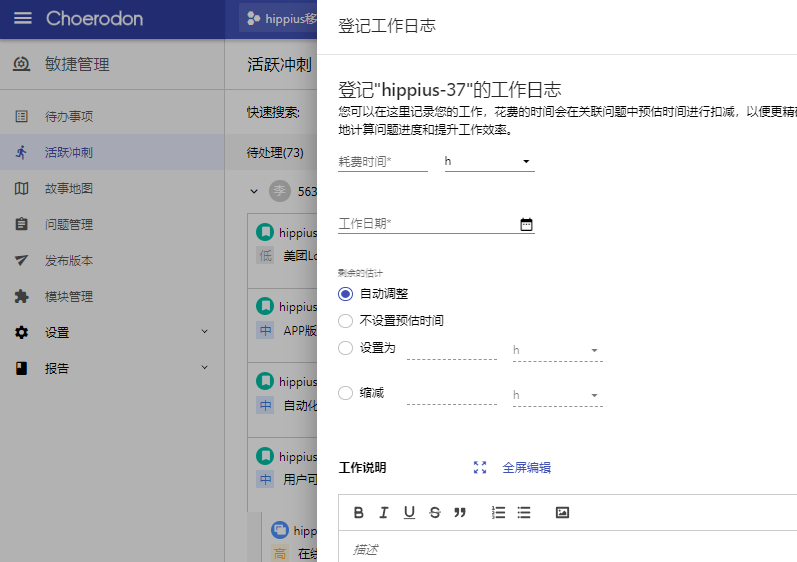Select the 缩减 radio button
The width and height of the screenshot is (797, 562).
(346, 393)
